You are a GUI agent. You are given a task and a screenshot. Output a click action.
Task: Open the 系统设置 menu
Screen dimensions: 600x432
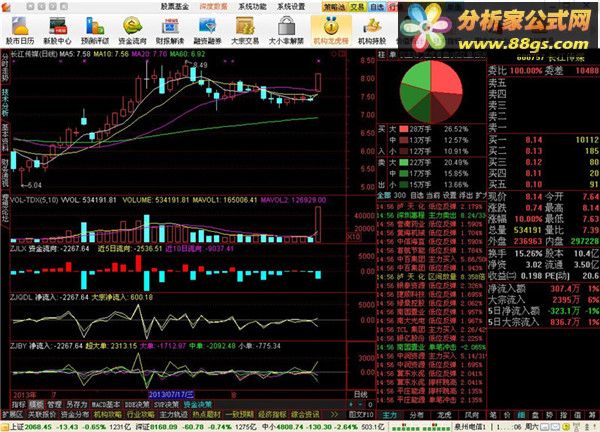(x=291, y=7)
